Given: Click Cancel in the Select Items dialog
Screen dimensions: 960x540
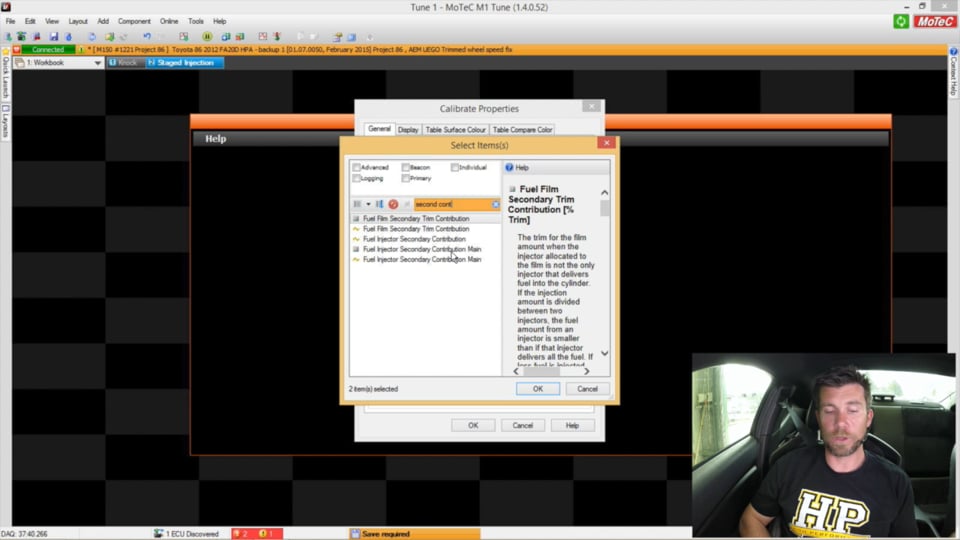Looking at the screenshot, I should point(587,389).
